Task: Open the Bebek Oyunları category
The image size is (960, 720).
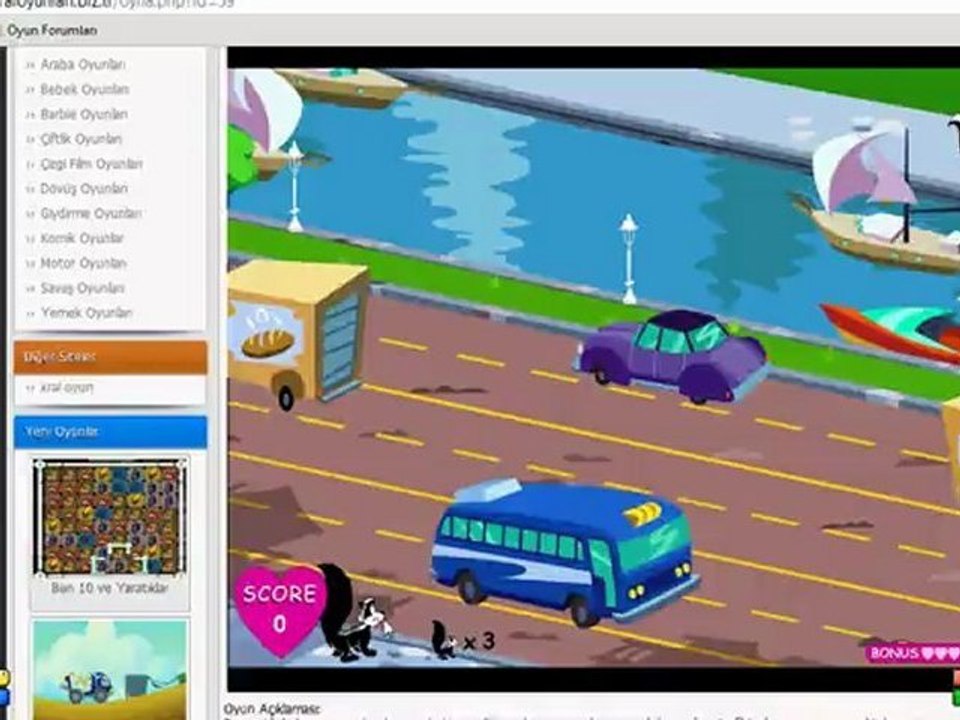Action: click(x=84, y=89)
